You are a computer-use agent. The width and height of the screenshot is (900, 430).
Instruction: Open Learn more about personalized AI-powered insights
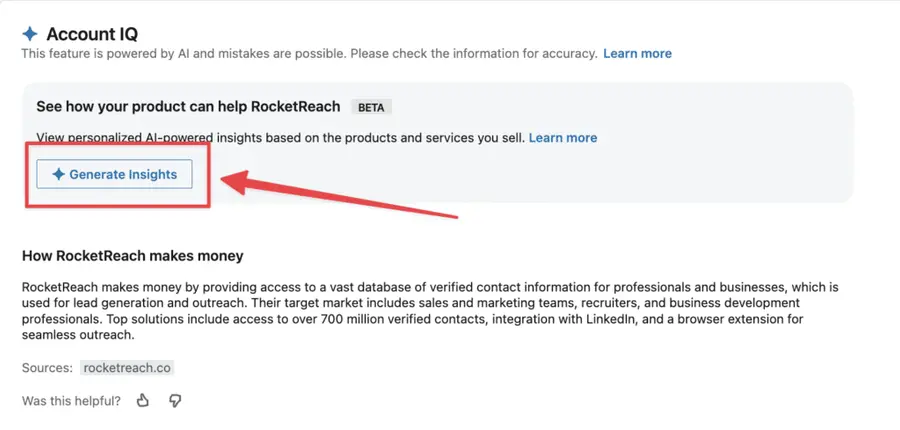click(x=562, y=138)
